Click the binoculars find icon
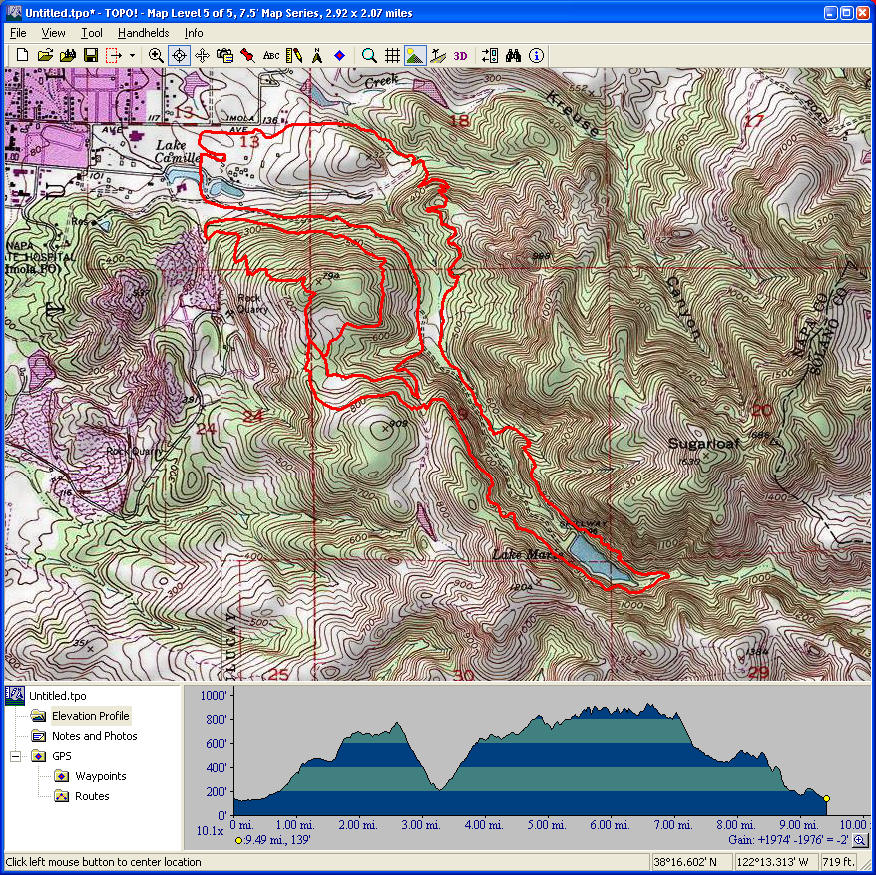 tap(514, 56)
